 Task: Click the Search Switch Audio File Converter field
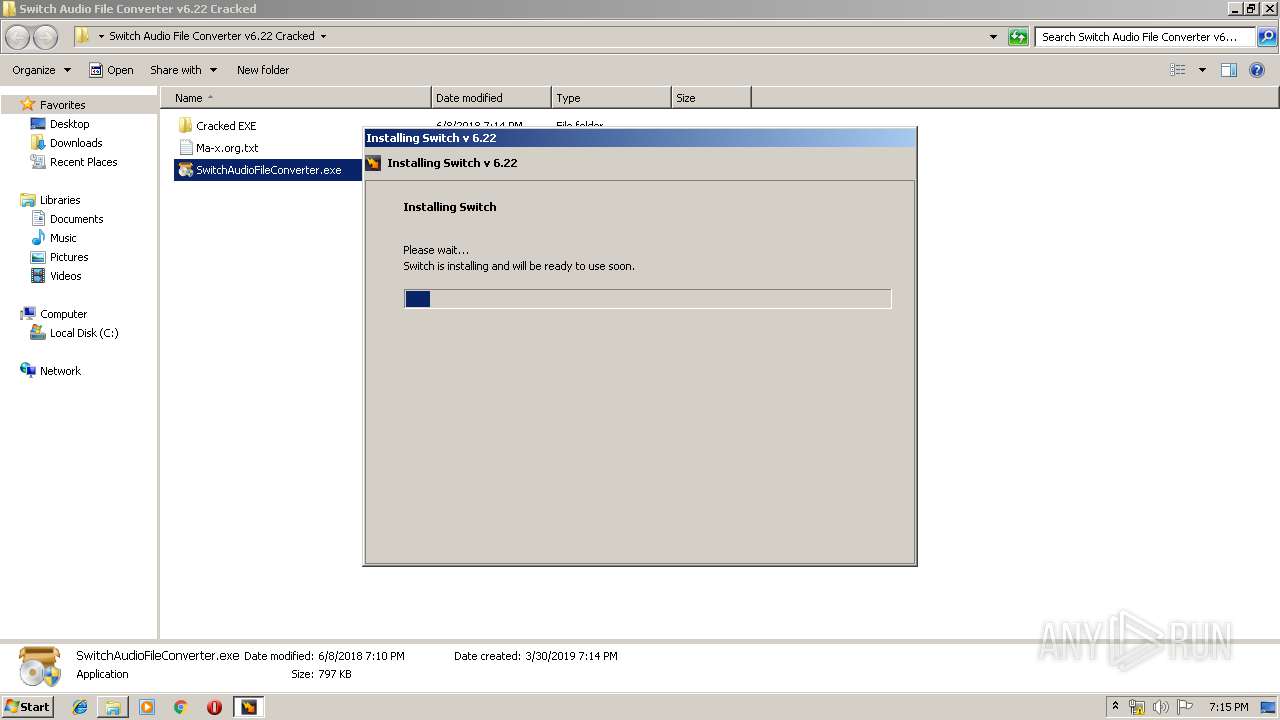(x=1145, y=37)
